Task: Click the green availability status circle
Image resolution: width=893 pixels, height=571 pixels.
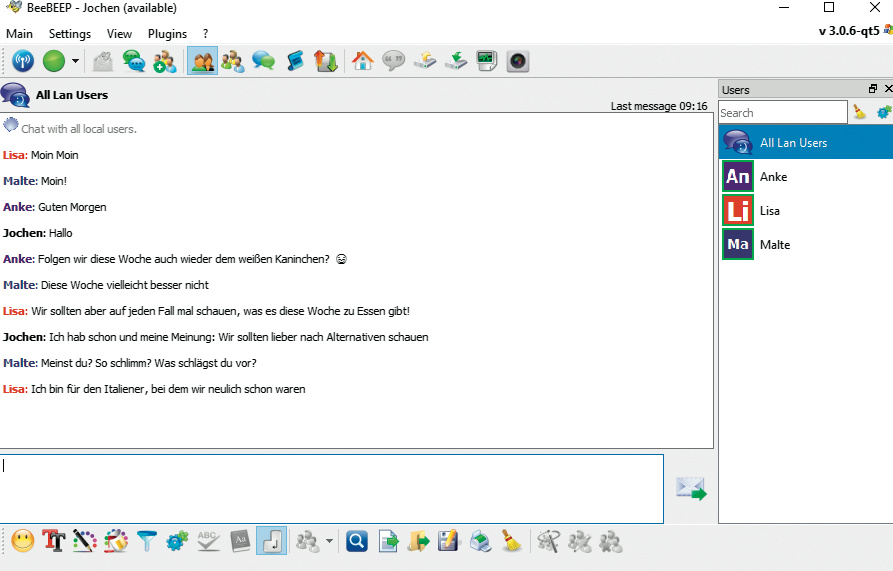Action: click(54, 61)
